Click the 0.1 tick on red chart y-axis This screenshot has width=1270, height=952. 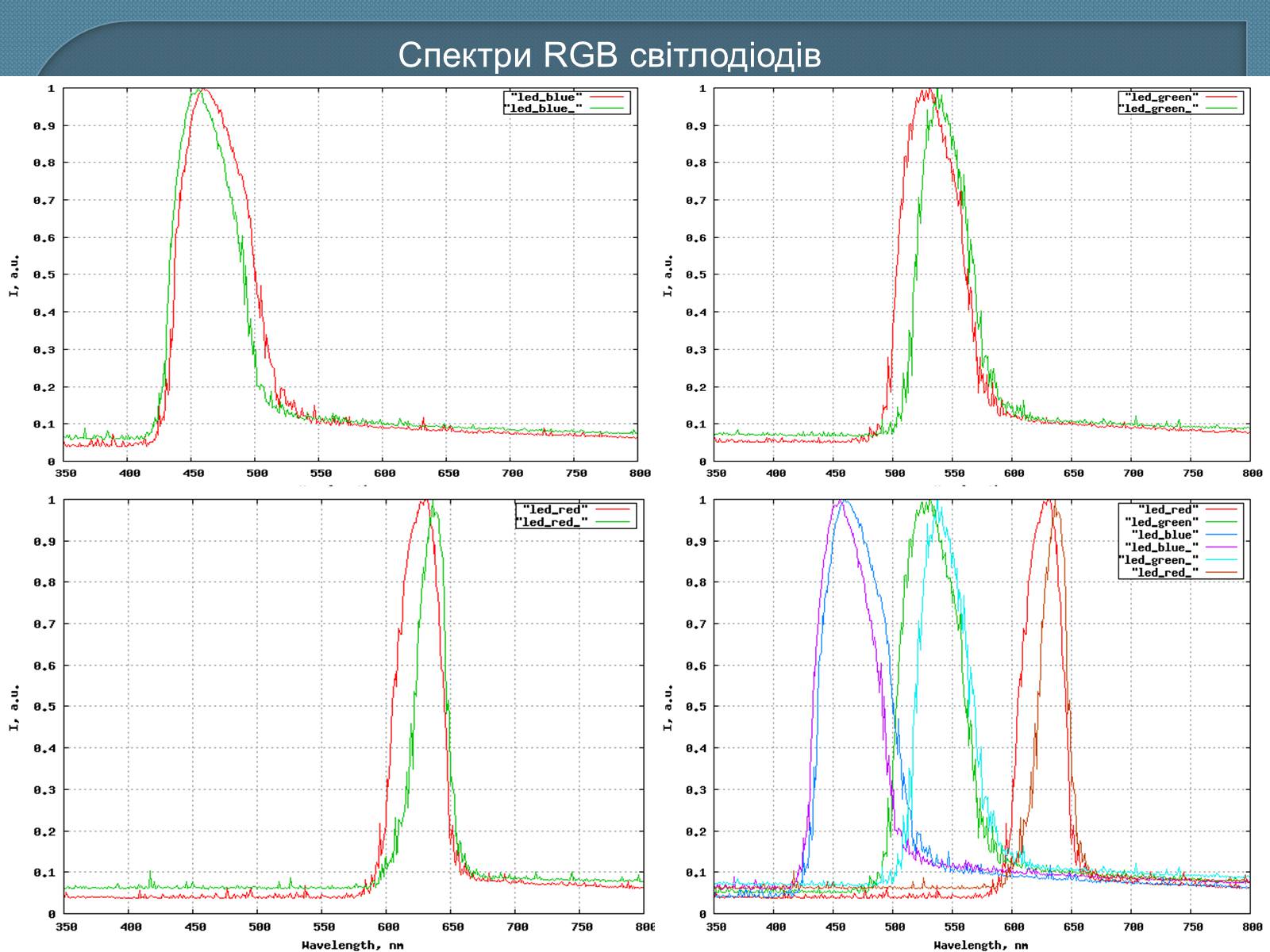(x=44, y=873)
